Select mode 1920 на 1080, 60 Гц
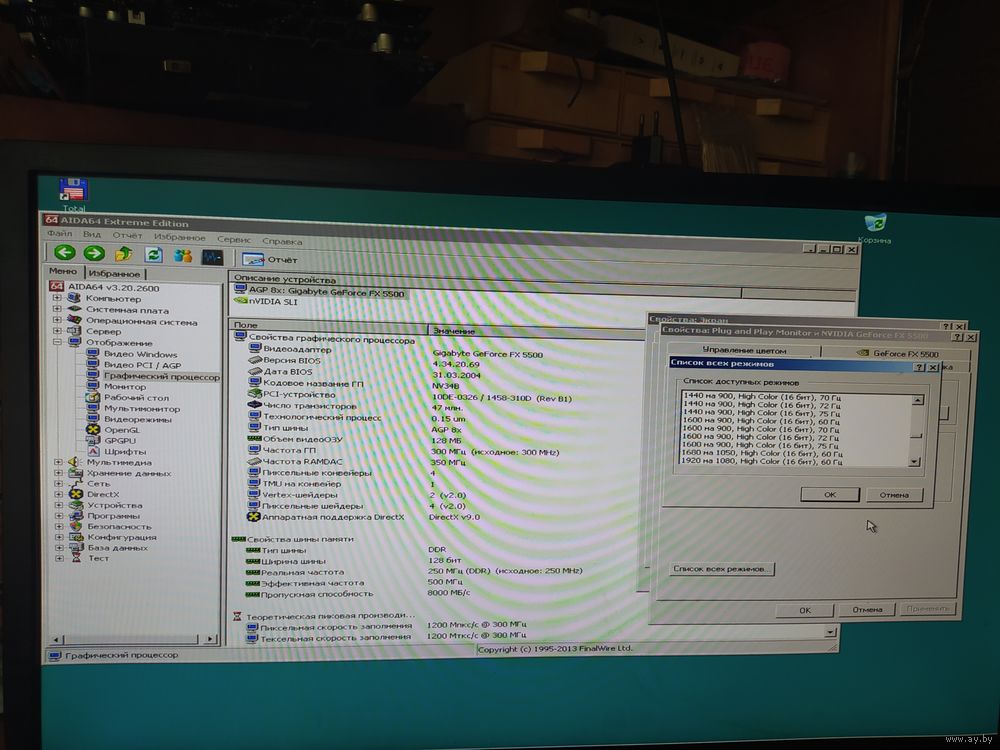This screenshot has height=750, width=1000. [762, 461]
